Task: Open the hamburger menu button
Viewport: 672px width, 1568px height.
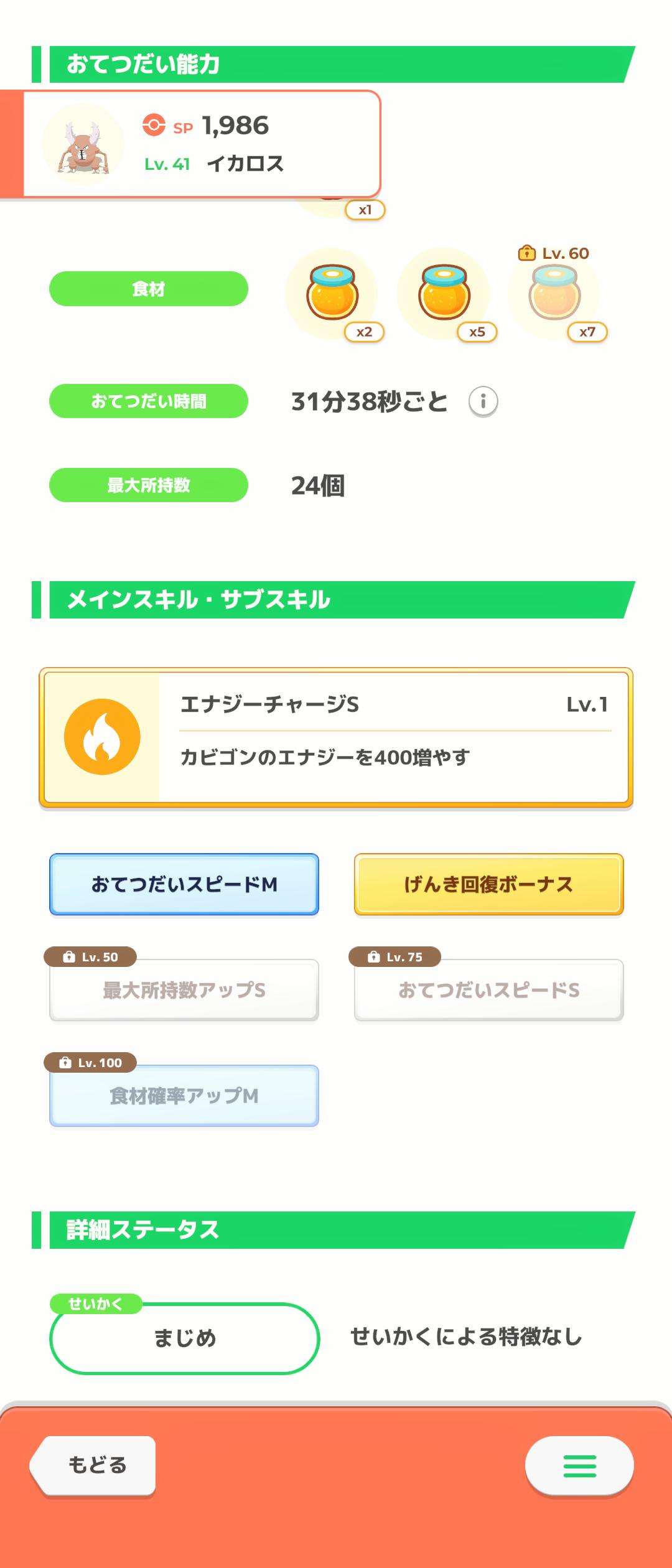Action: click(579, 1465)
